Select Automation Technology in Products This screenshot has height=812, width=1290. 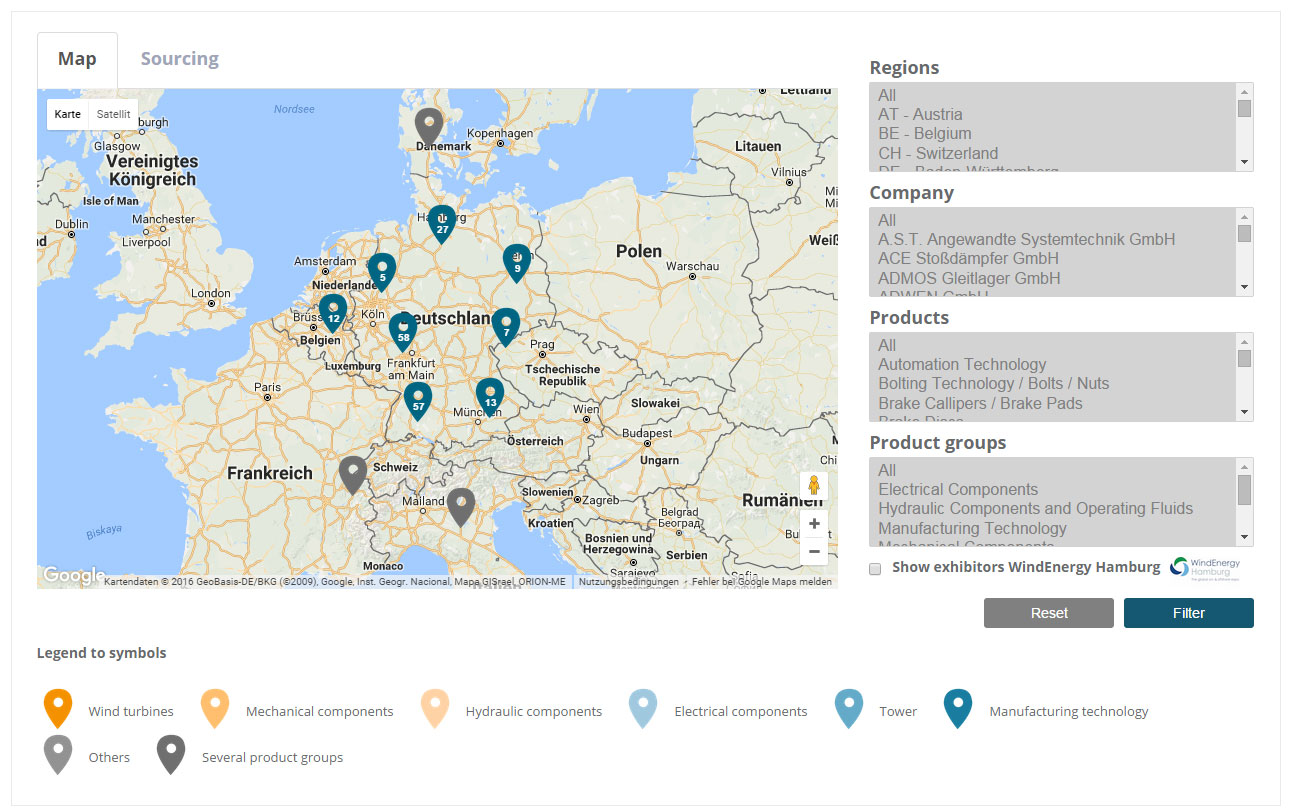click(x=1053, y=365)
